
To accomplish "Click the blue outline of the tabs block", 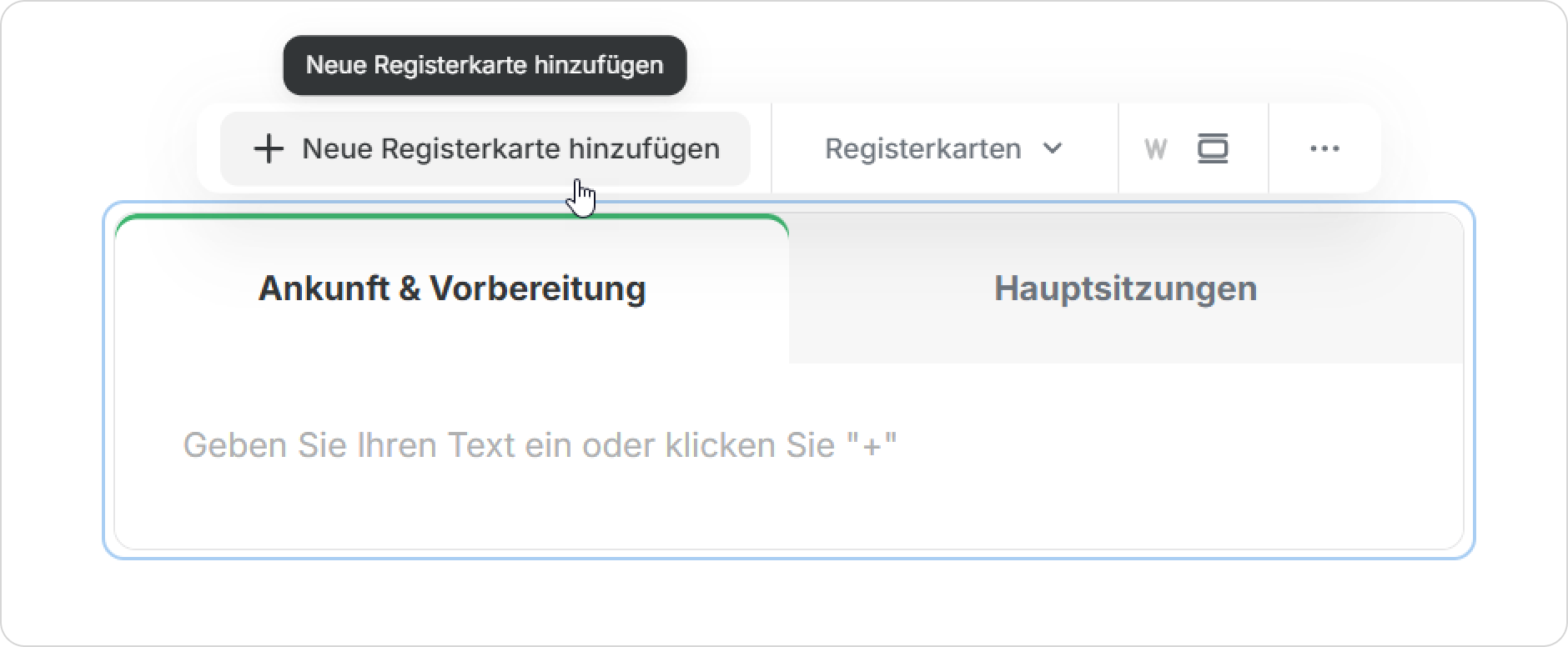I will point(104,380).
